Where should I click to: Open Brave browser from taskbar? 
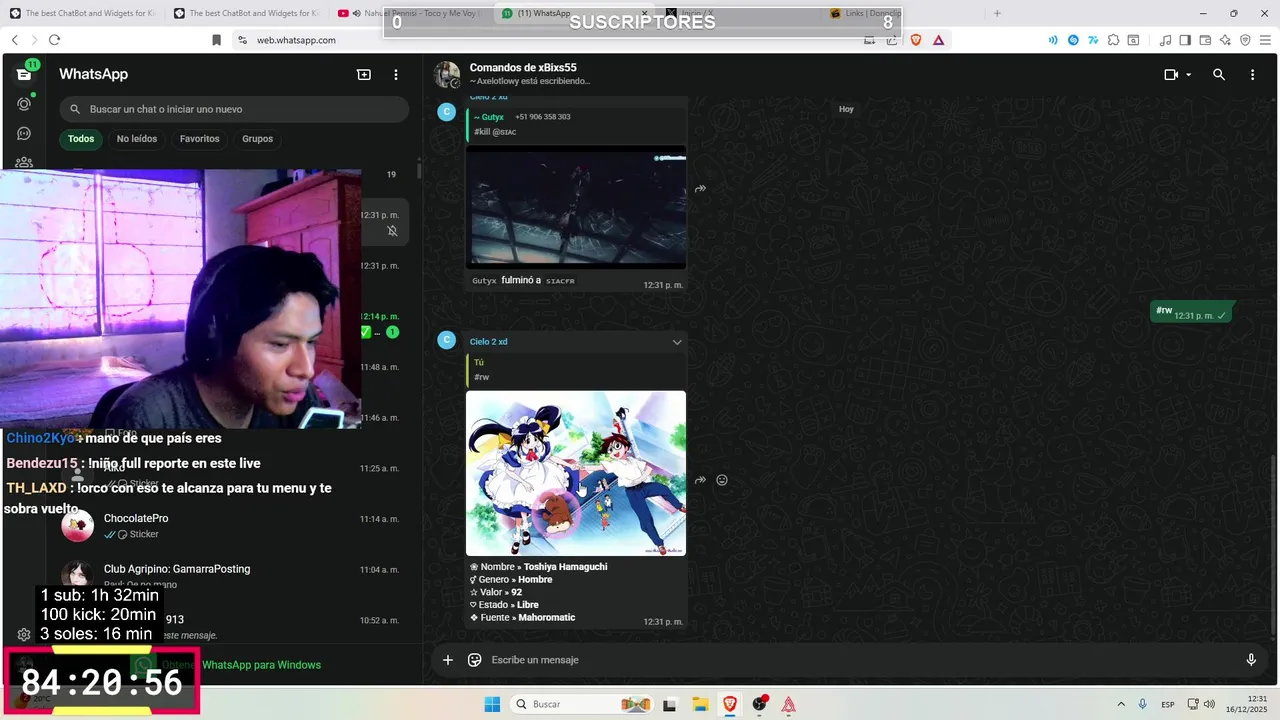tap(729, 704)
